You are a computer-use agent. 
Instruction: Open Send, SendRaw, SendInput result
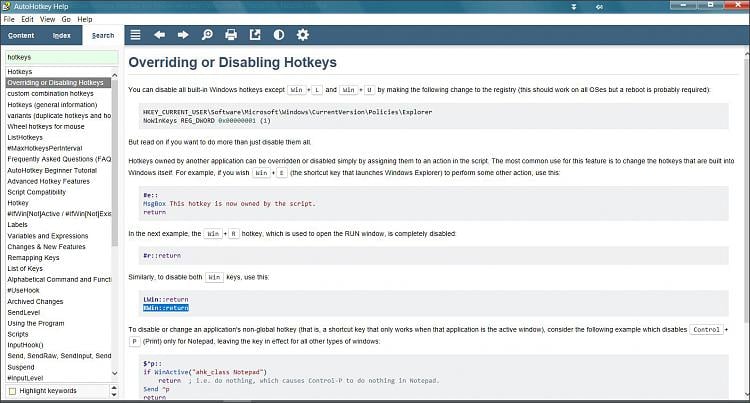point(59,356)
